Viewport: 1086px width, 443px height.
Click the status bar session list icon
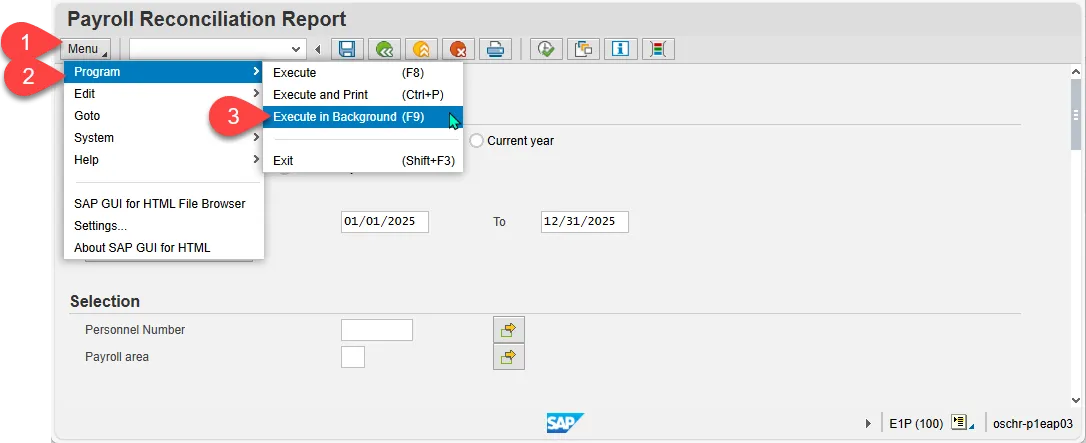[x=962, y=423]
